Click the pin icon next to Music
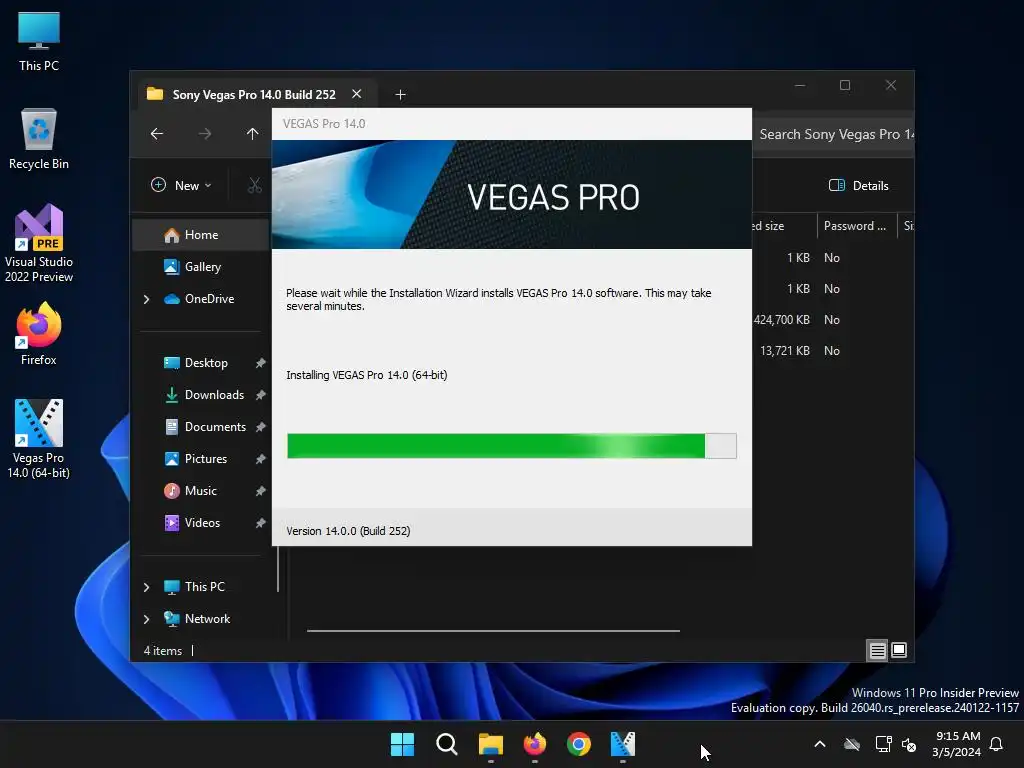Viewport: 1024px width, 768px height. click(261, 491)
